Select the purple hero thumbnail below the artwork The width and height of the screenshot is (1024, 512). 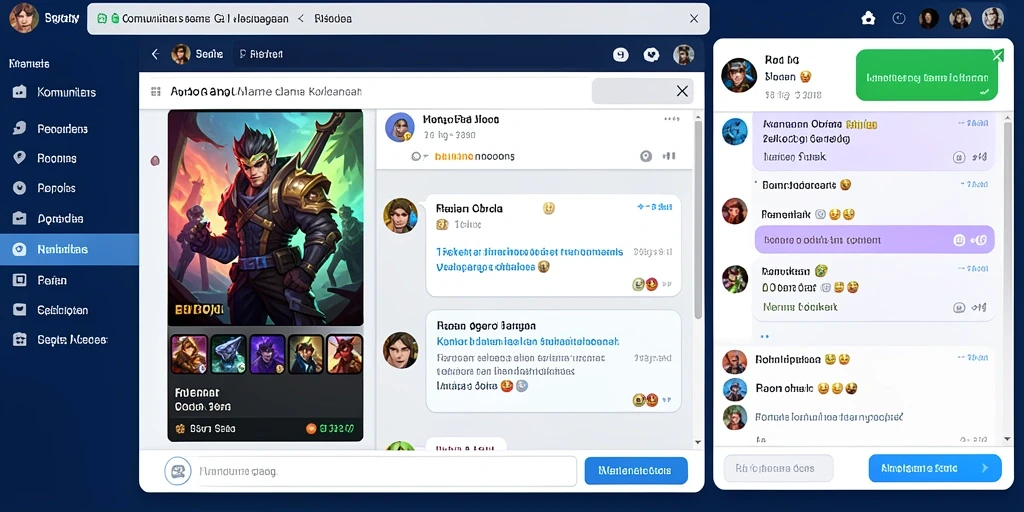pos(267,354)
